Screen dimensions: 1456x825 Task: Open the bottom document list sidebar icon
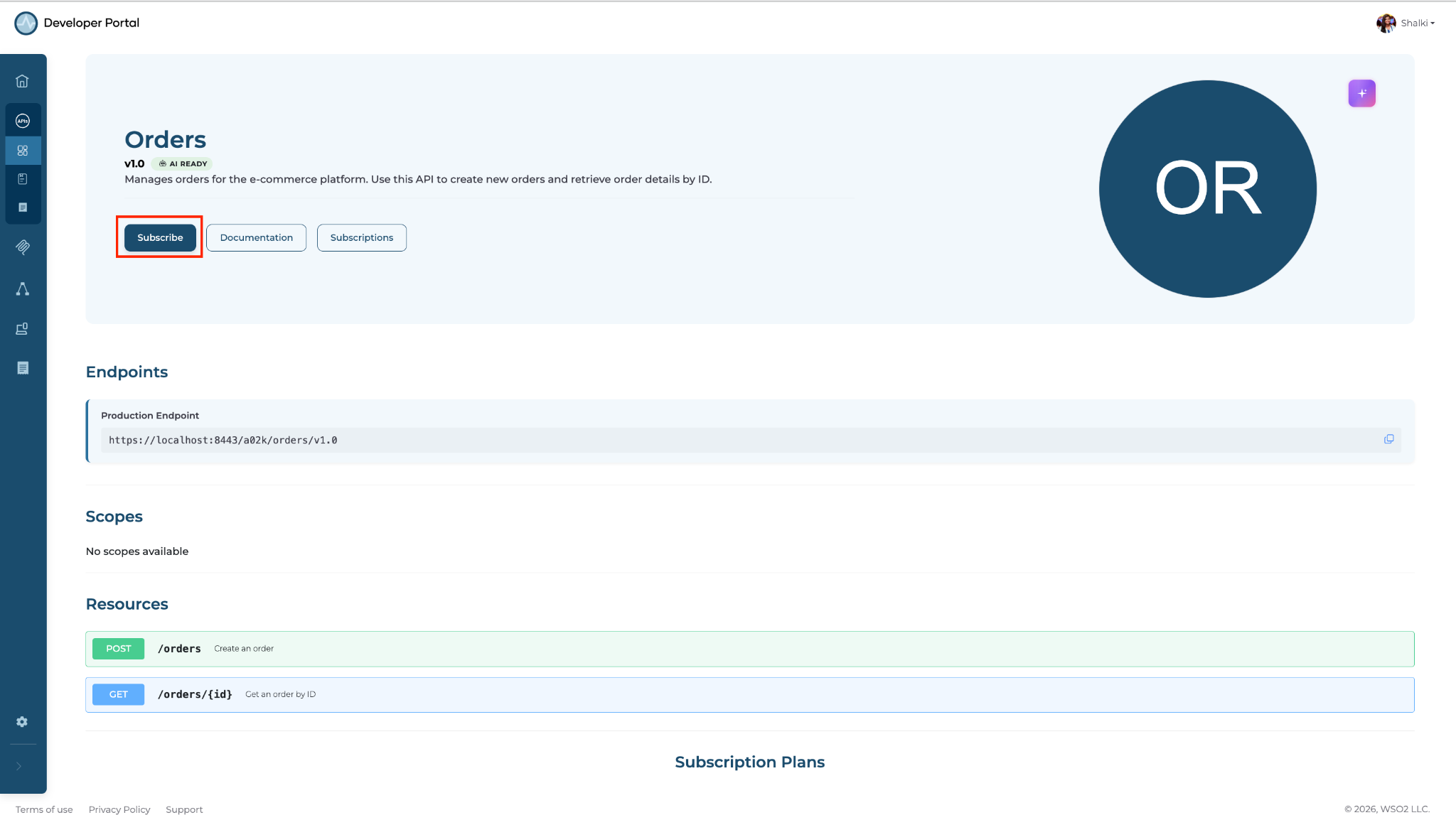pyautogui.click(x=23, y=368)
